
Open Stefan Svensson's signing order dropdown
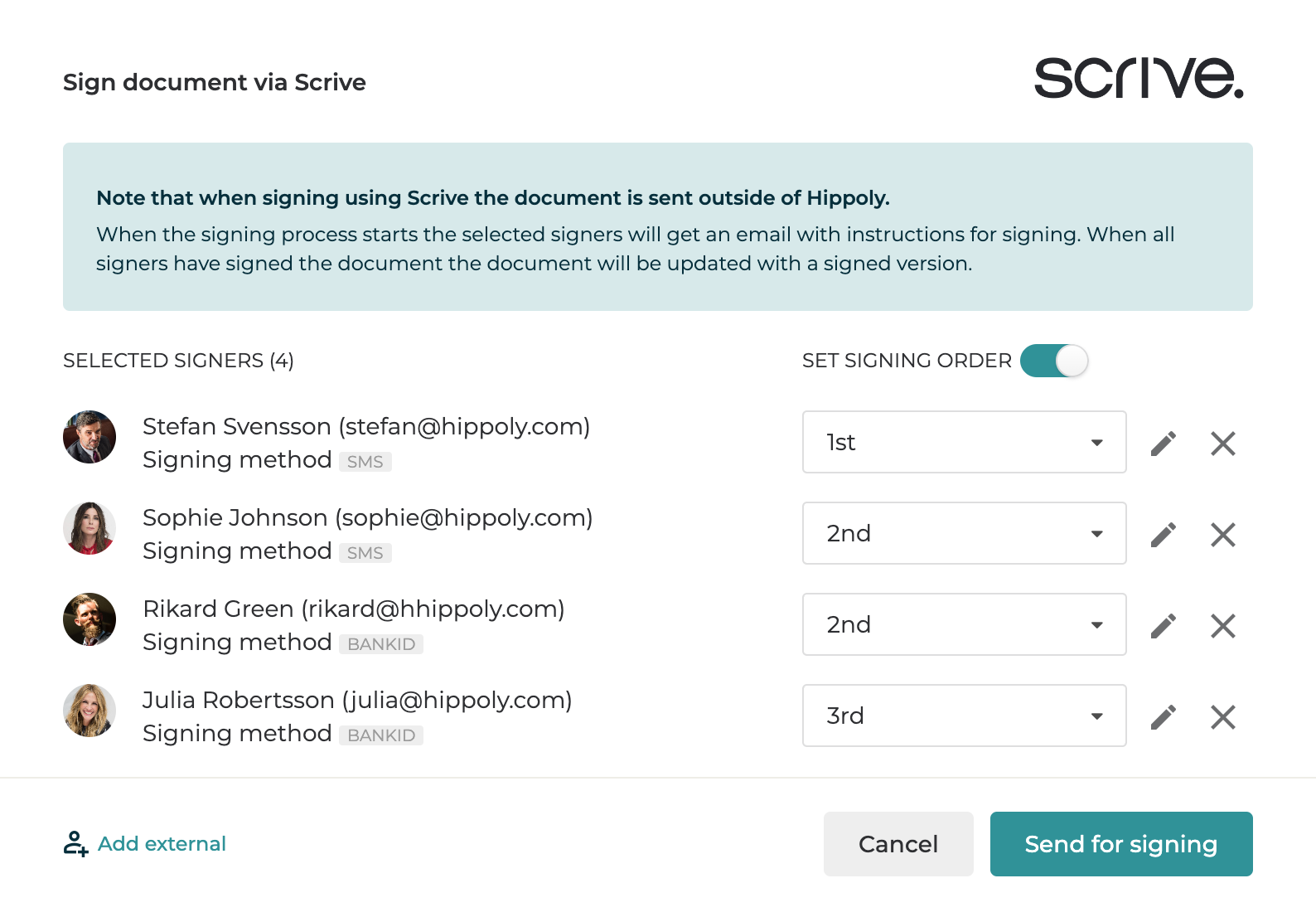click(964, 442)
